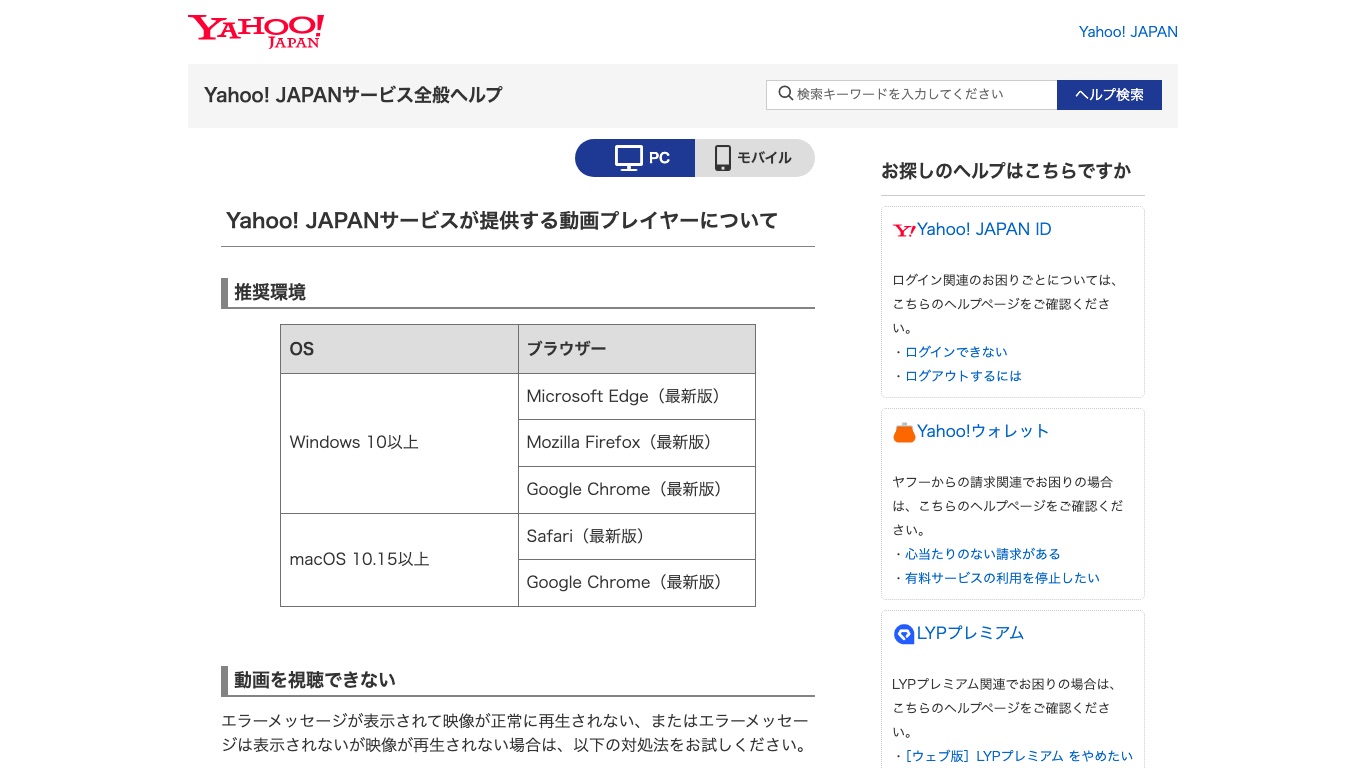Click the OS column header
Screen dimensions: 1366x768
click(399, 349)
